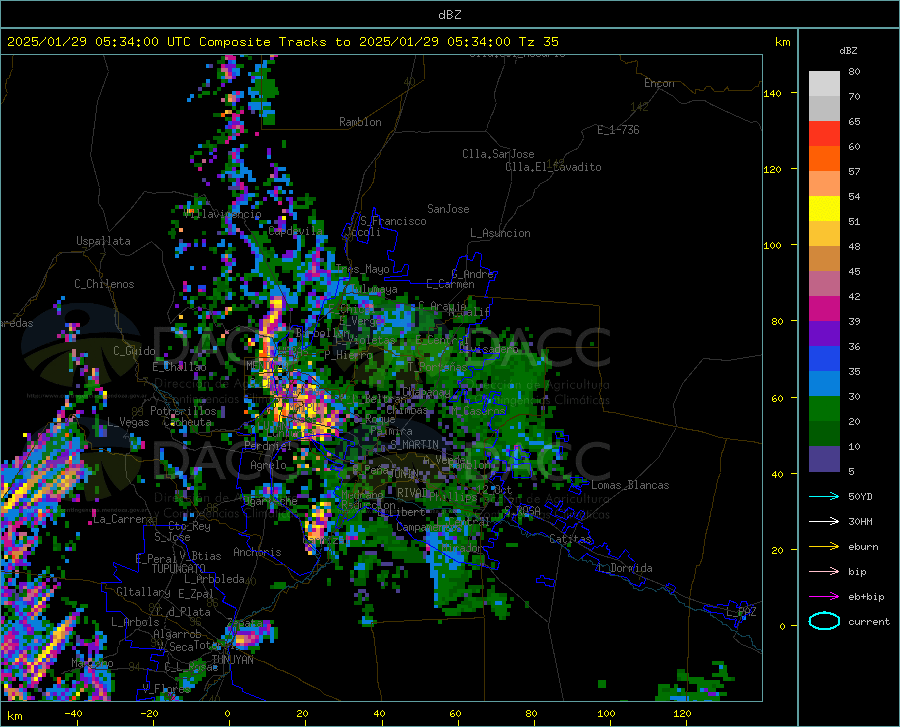Click the cyan 50YD arrow in legend

click(824, 496)
